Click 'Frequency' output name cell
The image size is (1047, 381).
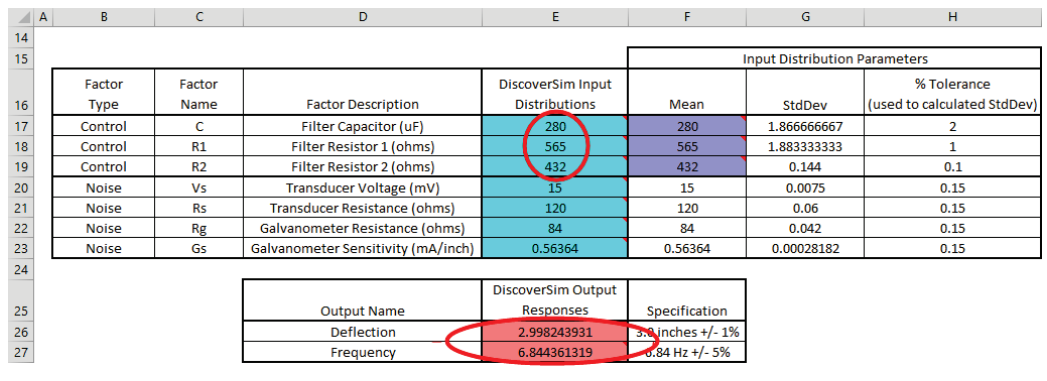pos(363,352)
